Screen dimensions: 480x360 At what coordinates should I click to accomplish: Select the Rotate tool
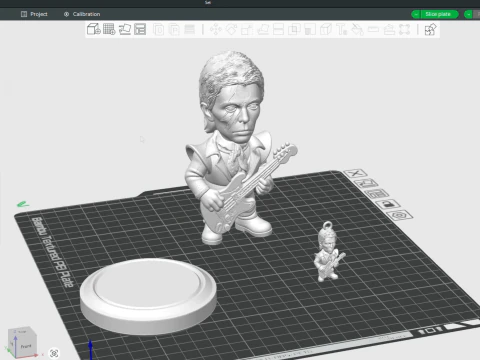point(231,30)
